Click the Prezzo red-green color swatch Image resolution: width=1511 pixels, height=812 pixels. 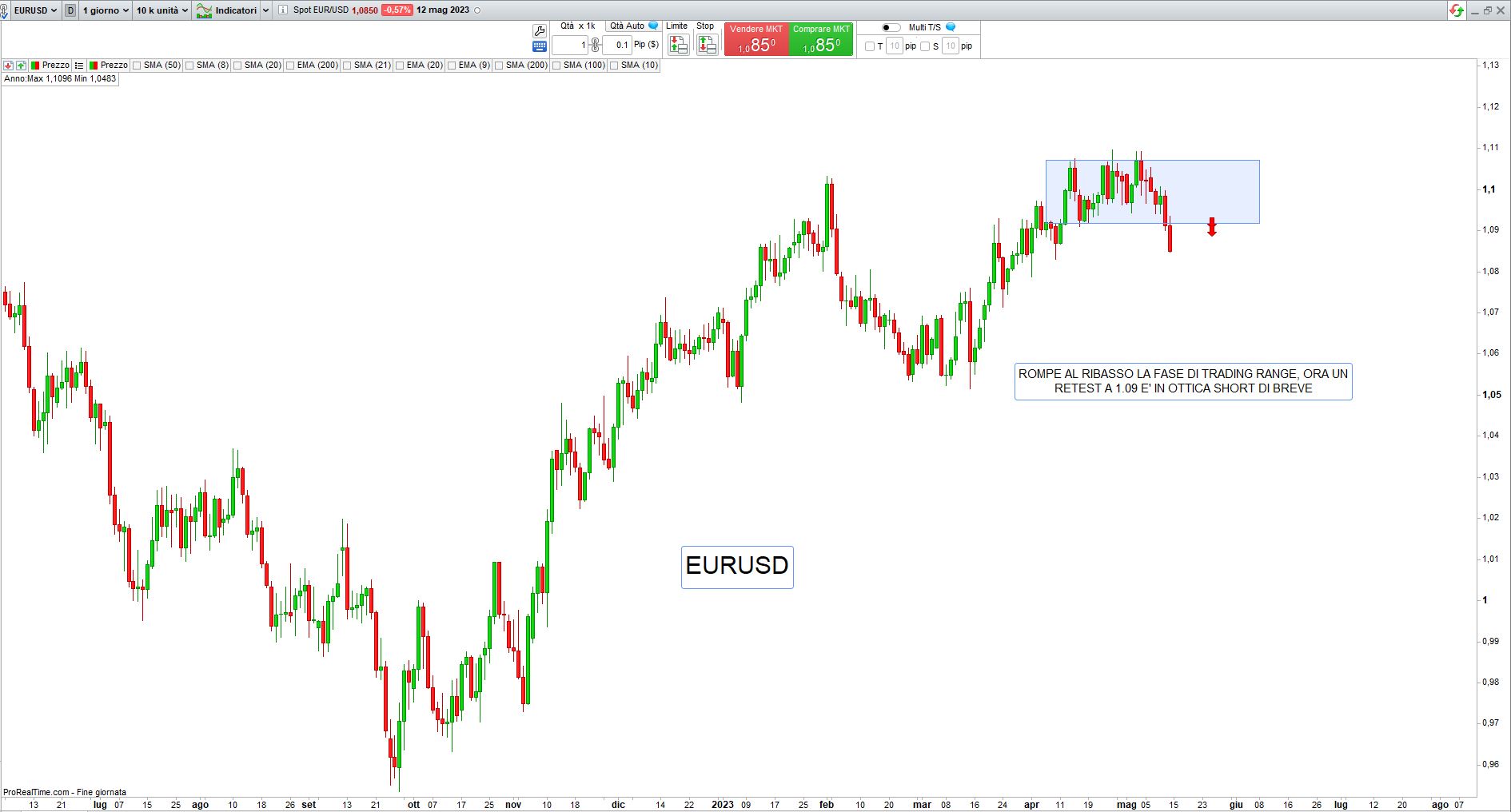(35, 66)
